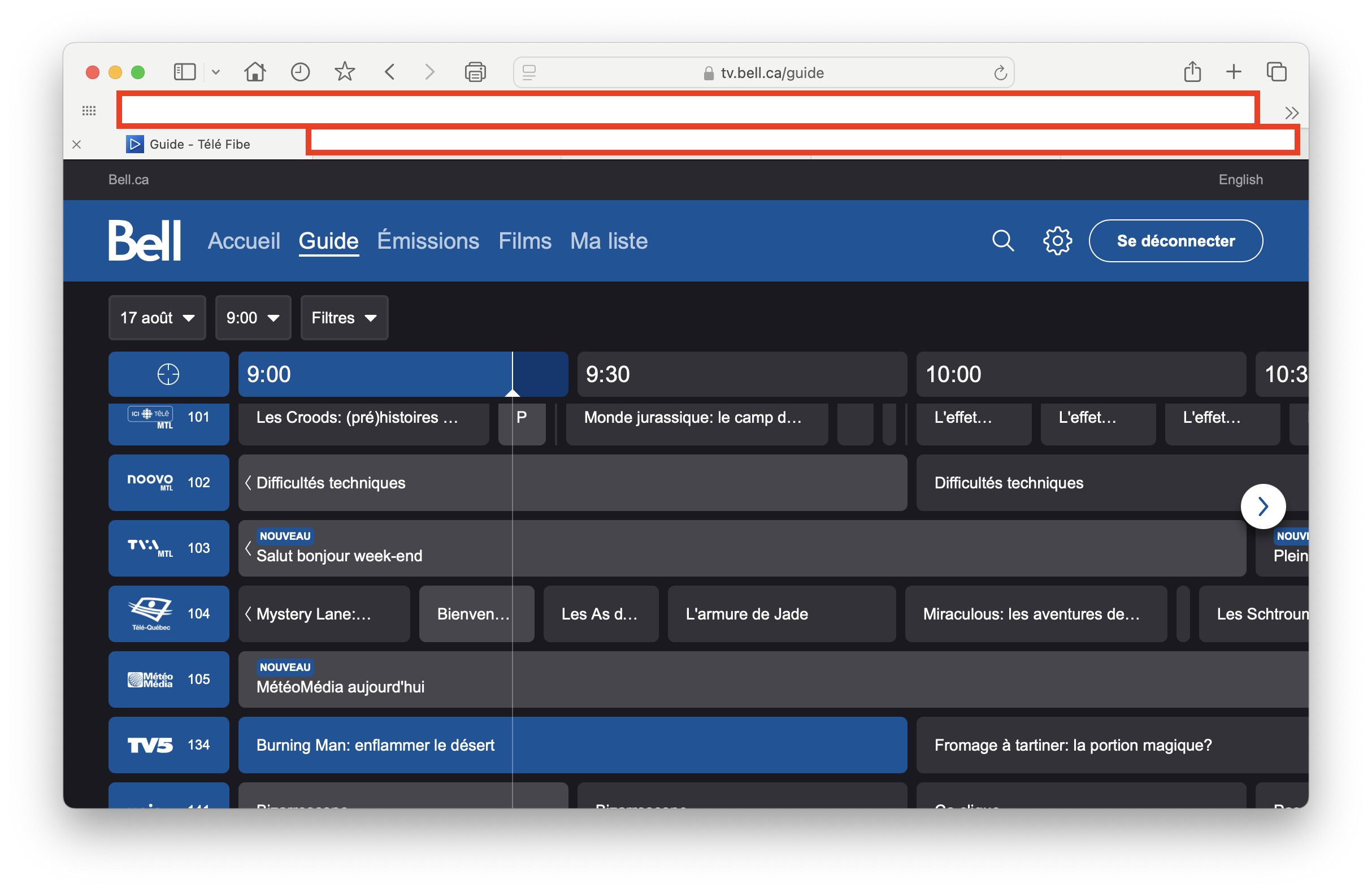1372x892 pixels.
Task: Toggle the Safari sidebar button
Action: coord(184,72)
